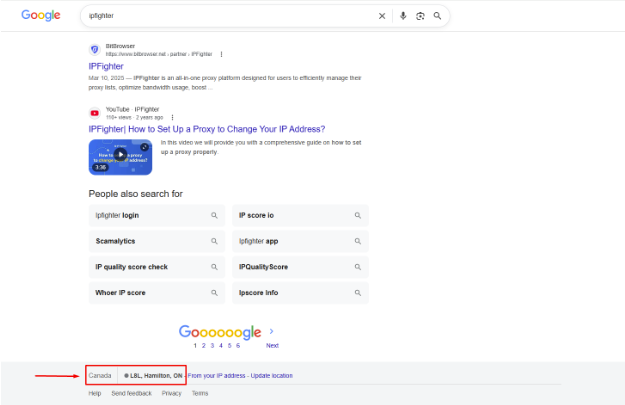Click the Update location link

click(x=271, y=376)
